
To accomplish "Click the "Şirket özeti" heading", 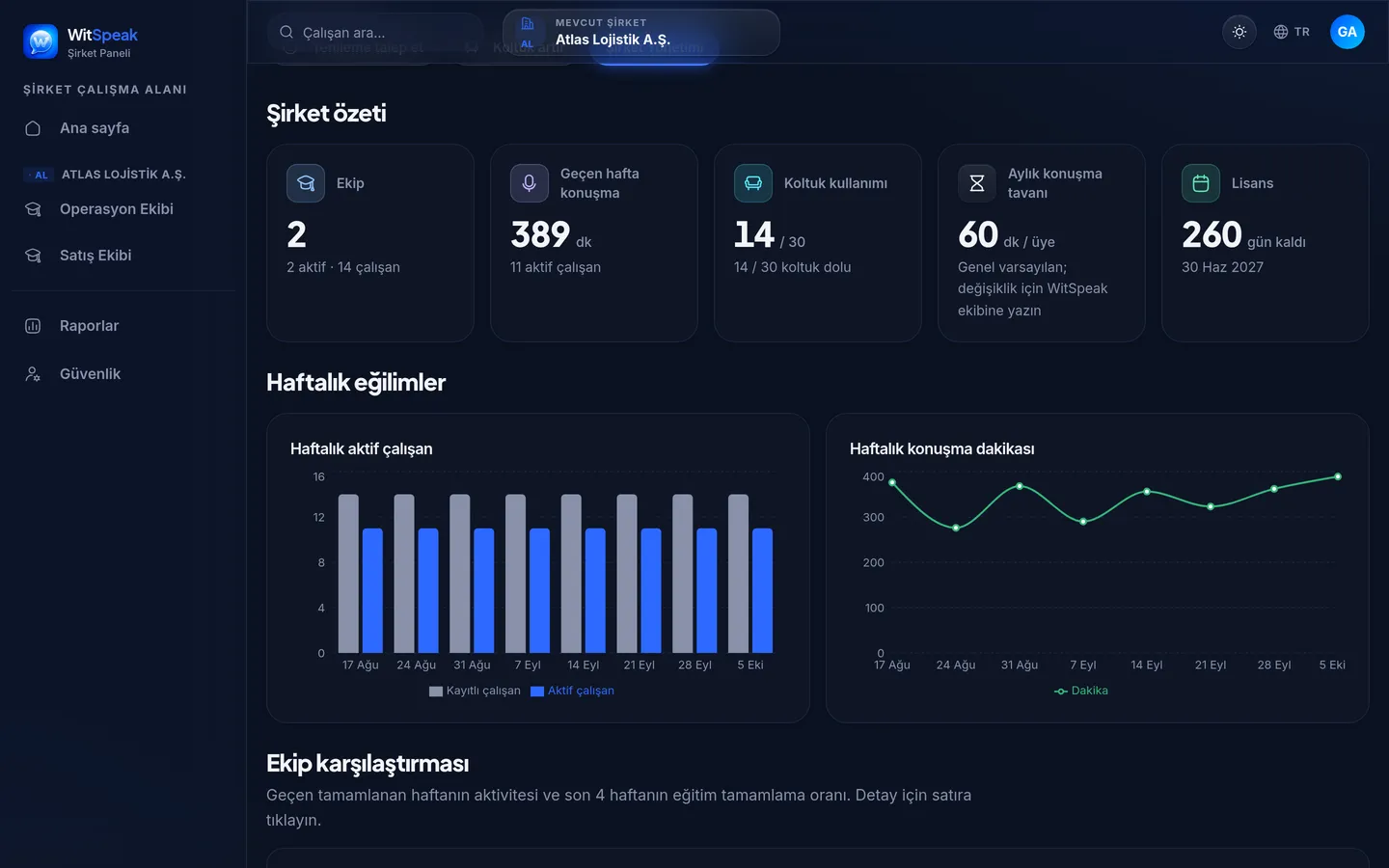I will 326,114.
